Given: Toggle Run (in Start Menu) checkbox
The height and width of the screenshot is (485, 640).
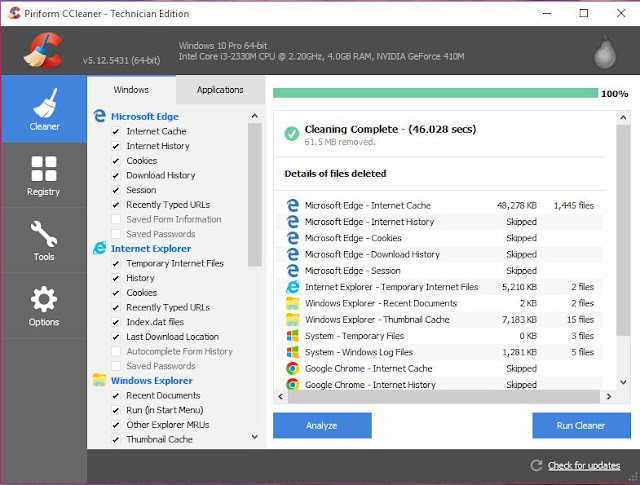Looking at the screenshot, I should [116, 410].
